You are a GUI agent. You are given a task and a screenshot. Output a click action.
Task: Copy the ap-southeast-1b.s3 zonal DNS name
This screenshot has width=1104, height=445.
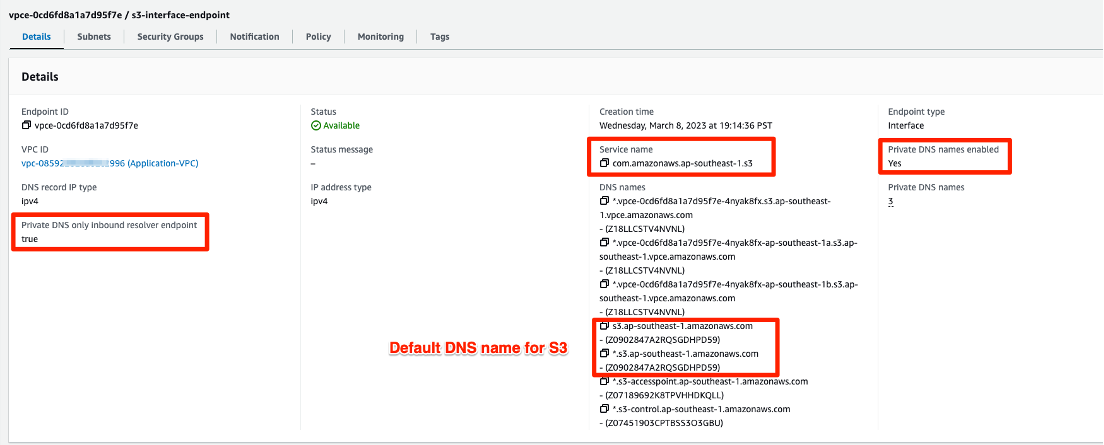[605, 284]
